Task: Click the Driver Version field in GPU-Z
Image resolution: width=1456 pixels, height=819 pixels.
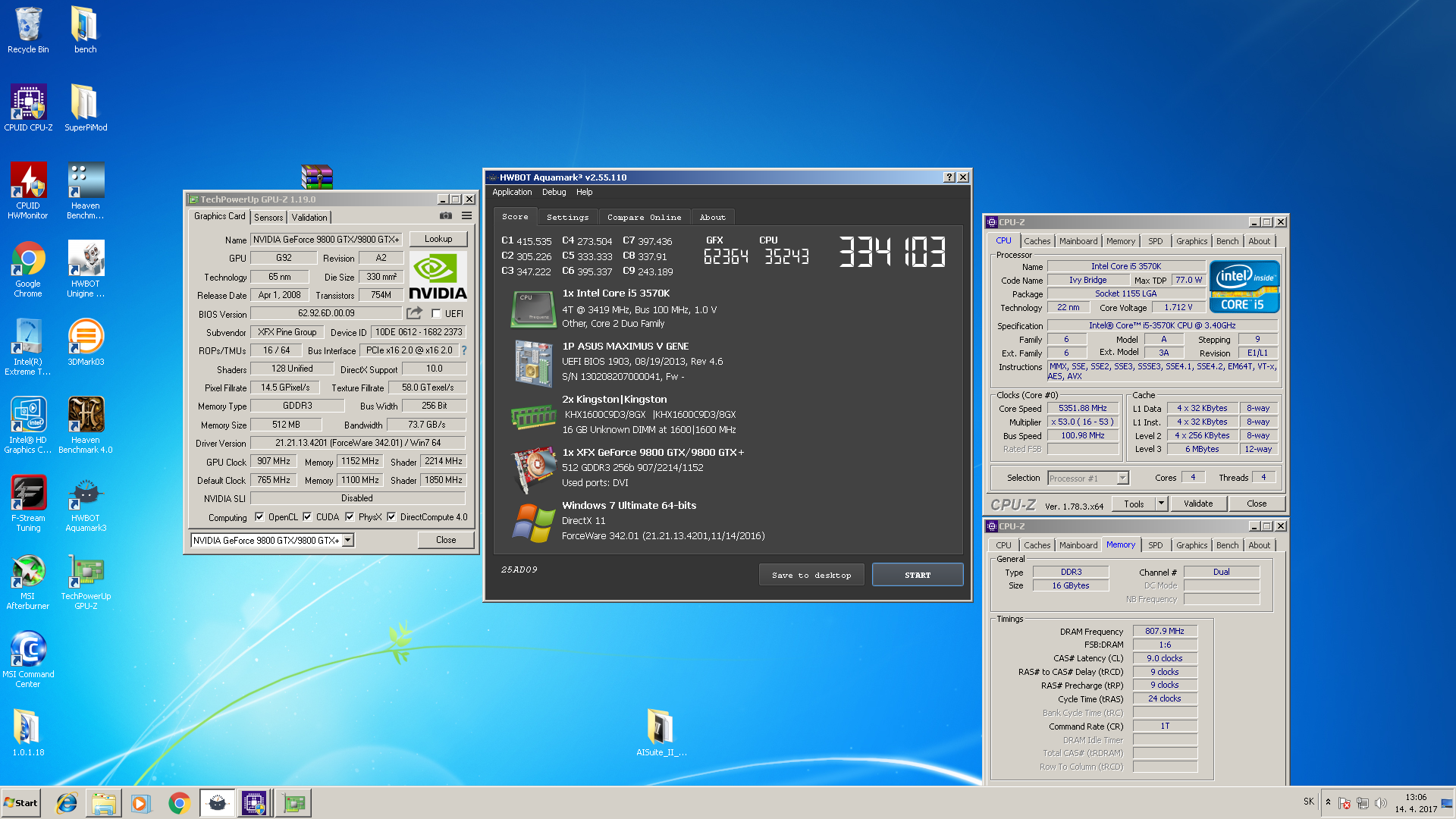Action: (357, 443)
